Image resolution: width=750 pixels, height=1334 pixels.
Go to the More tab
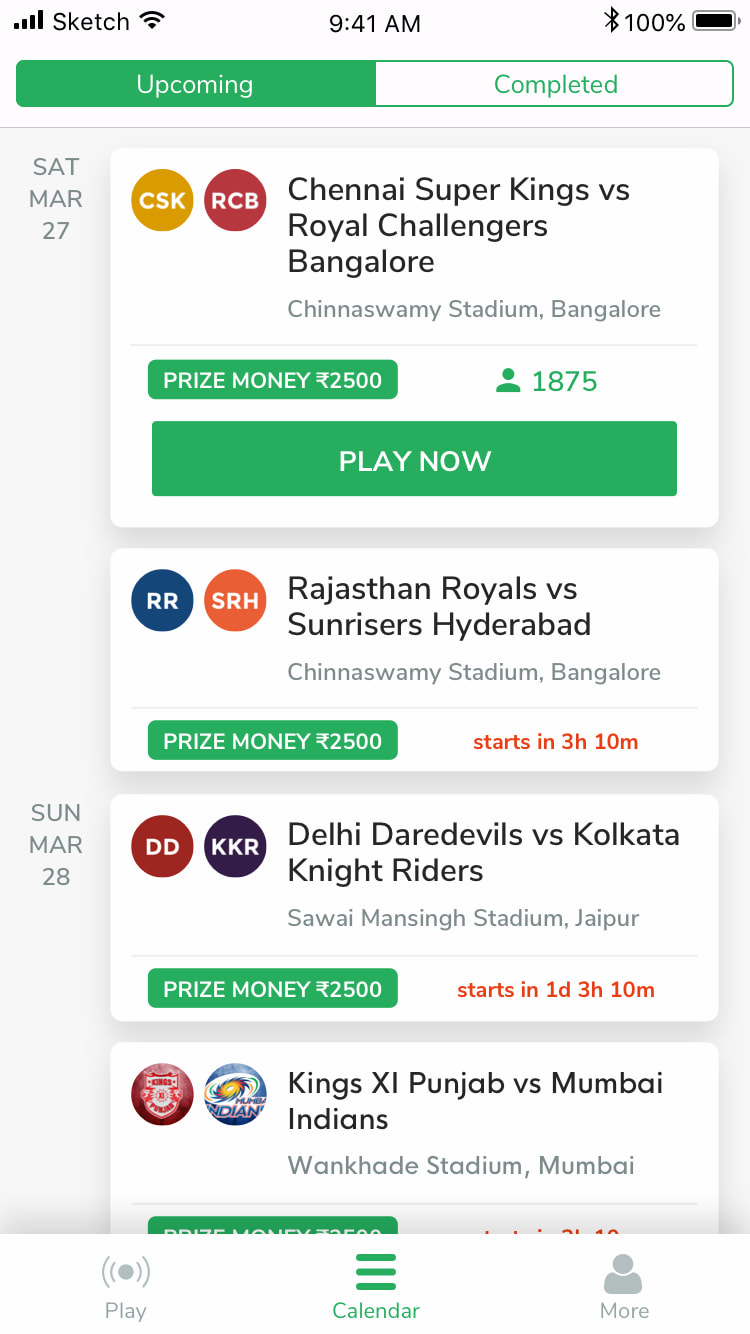624,1287
